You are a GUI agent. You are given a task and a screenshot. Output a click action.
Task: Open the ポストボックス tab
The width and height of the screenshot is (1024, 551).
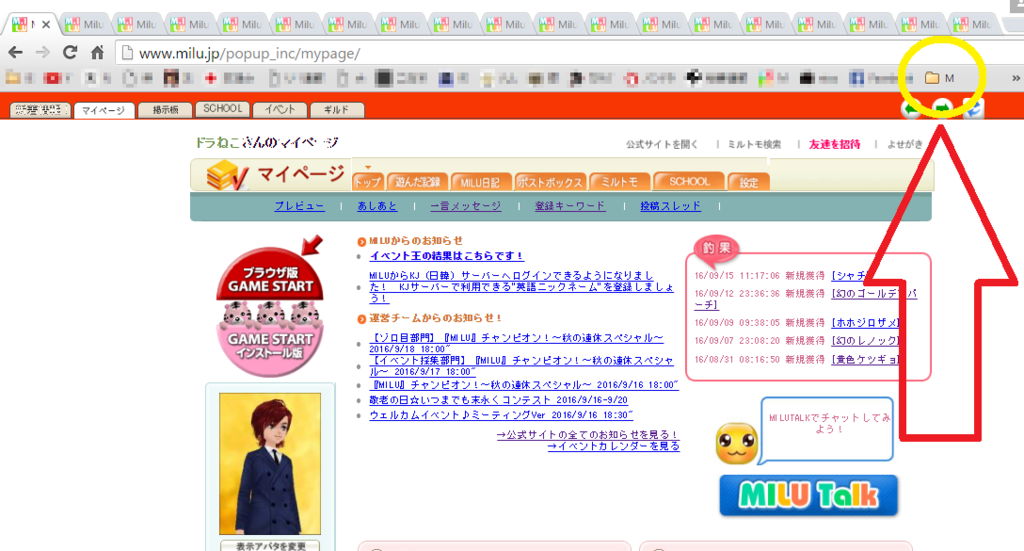[x=551, y=182]
